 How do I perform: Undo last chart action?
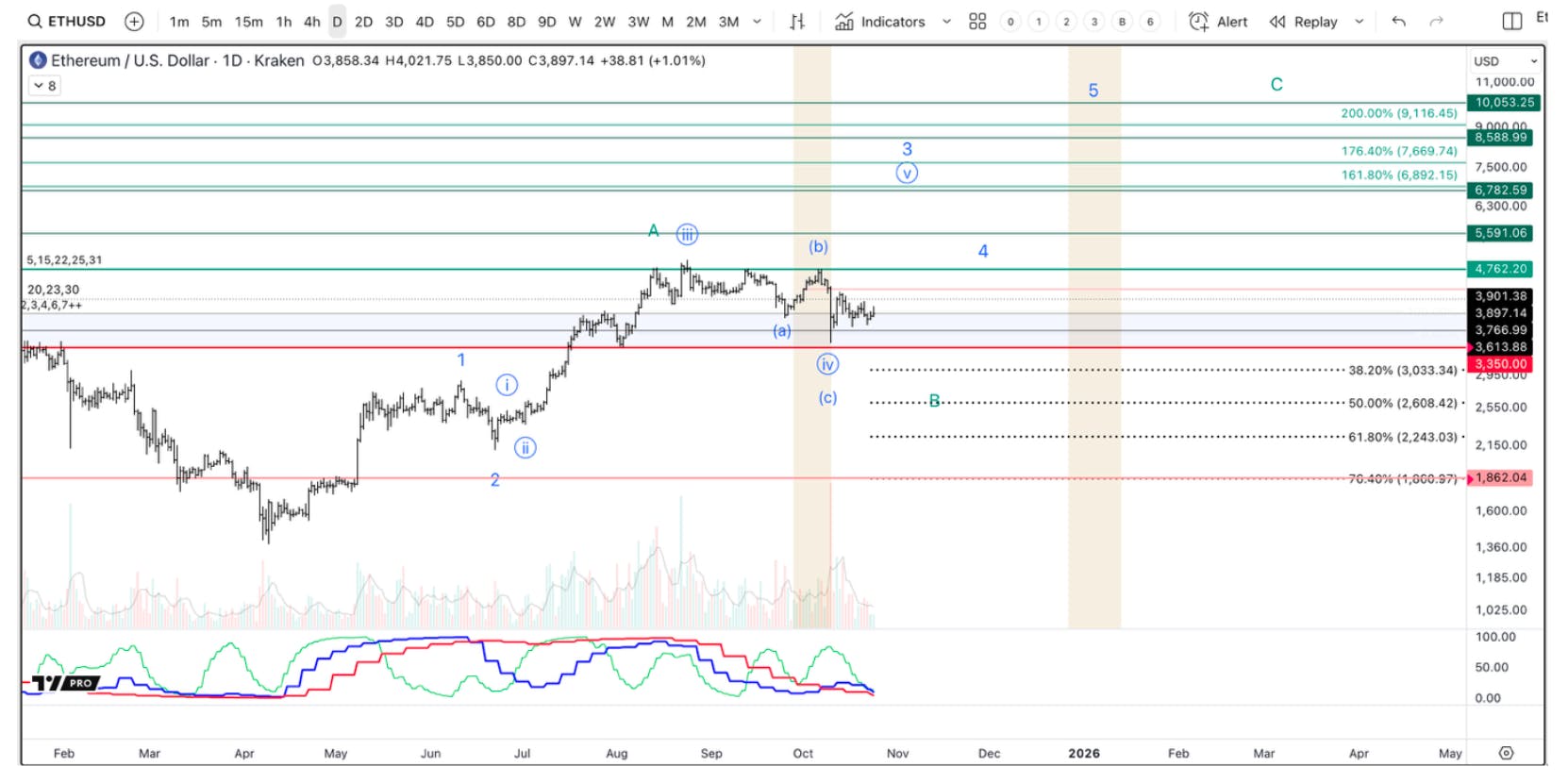coord(1398,21)
